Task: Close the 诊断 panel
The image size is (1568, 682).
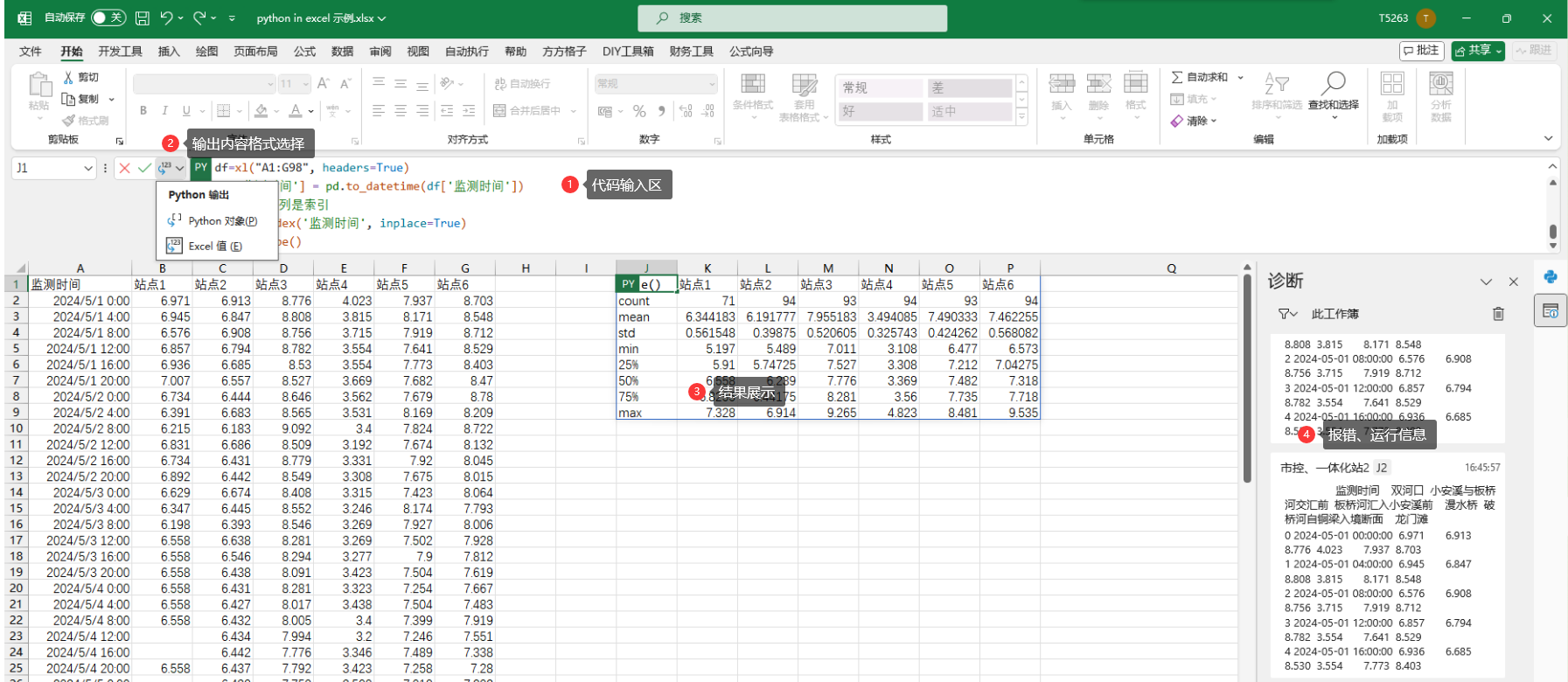Action: tap(1514, 282)
